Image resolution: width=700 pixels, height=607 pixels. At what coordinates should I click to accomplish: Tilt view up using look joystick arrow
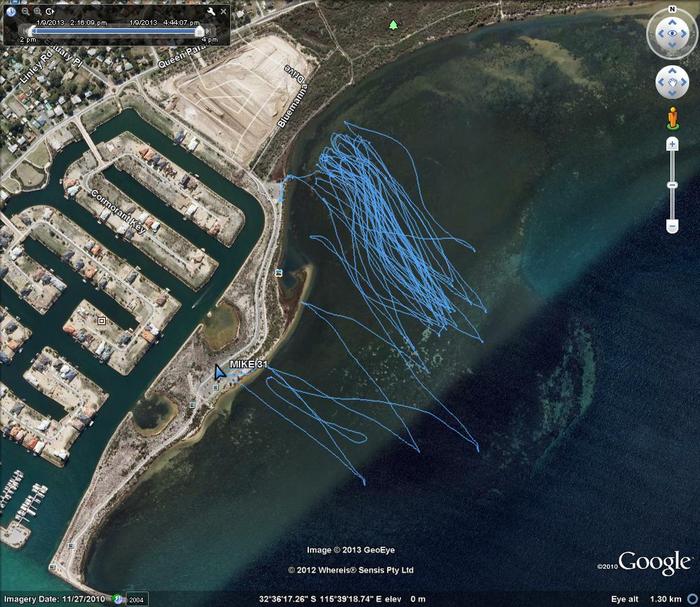point(672,22)
